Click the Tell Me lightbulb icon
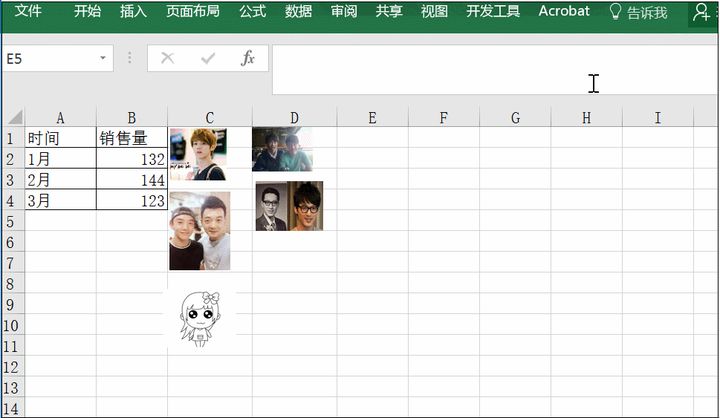The image size is (720, 418). pos(615,12)
